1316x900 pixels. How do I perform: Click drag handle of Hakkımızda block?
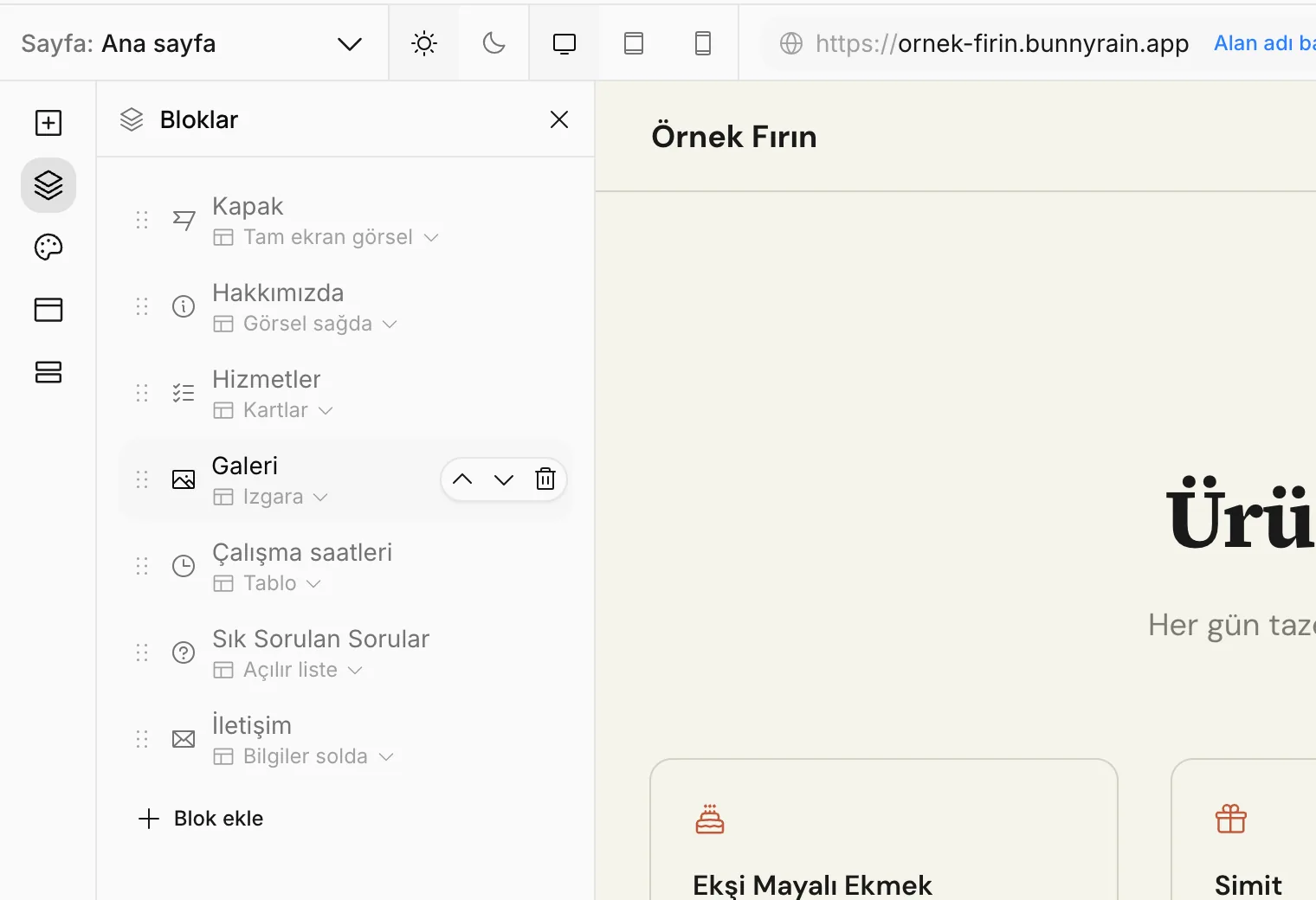click(142, 306)
